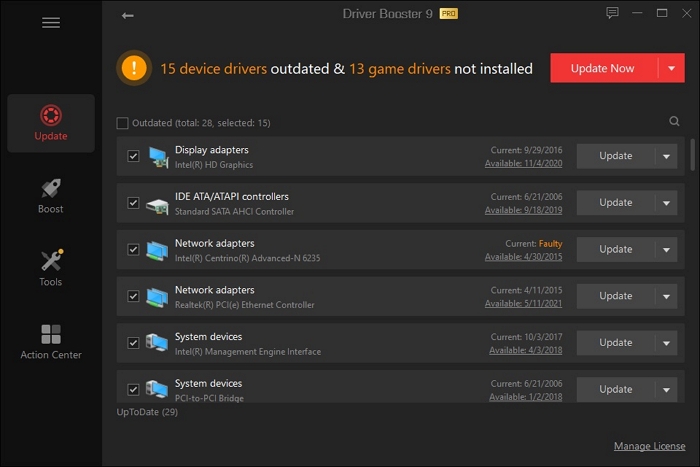Open the Update section in sidebar
This screenshot has height=467, width=700.
pyautogui.click(x=51, y=123)
